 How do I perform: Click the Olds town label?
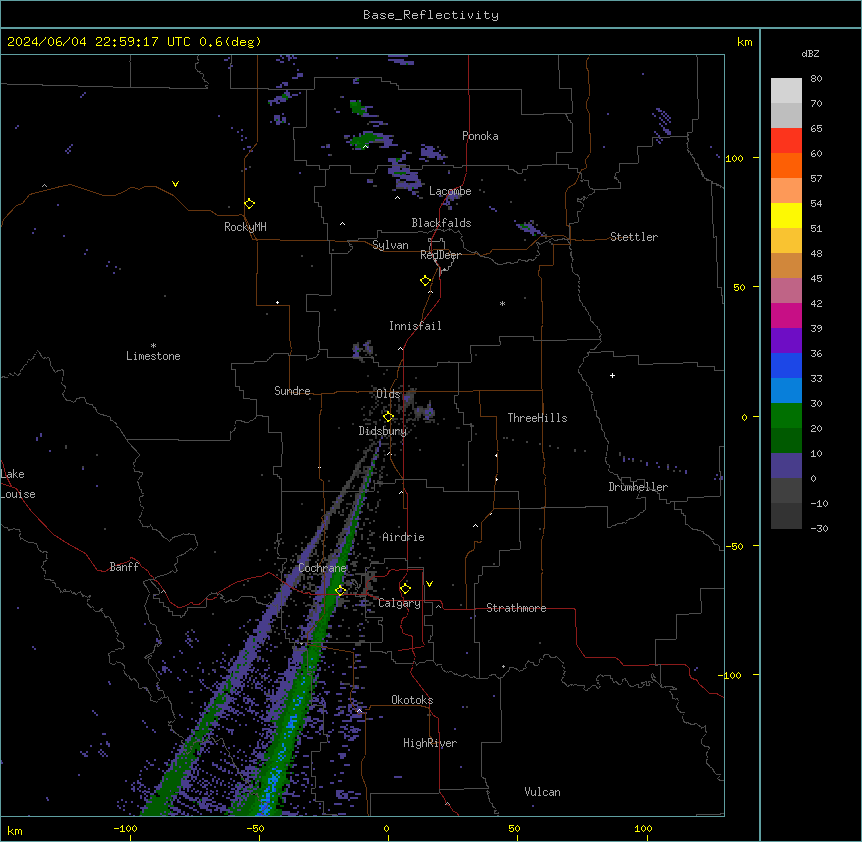tap(388, 394)
